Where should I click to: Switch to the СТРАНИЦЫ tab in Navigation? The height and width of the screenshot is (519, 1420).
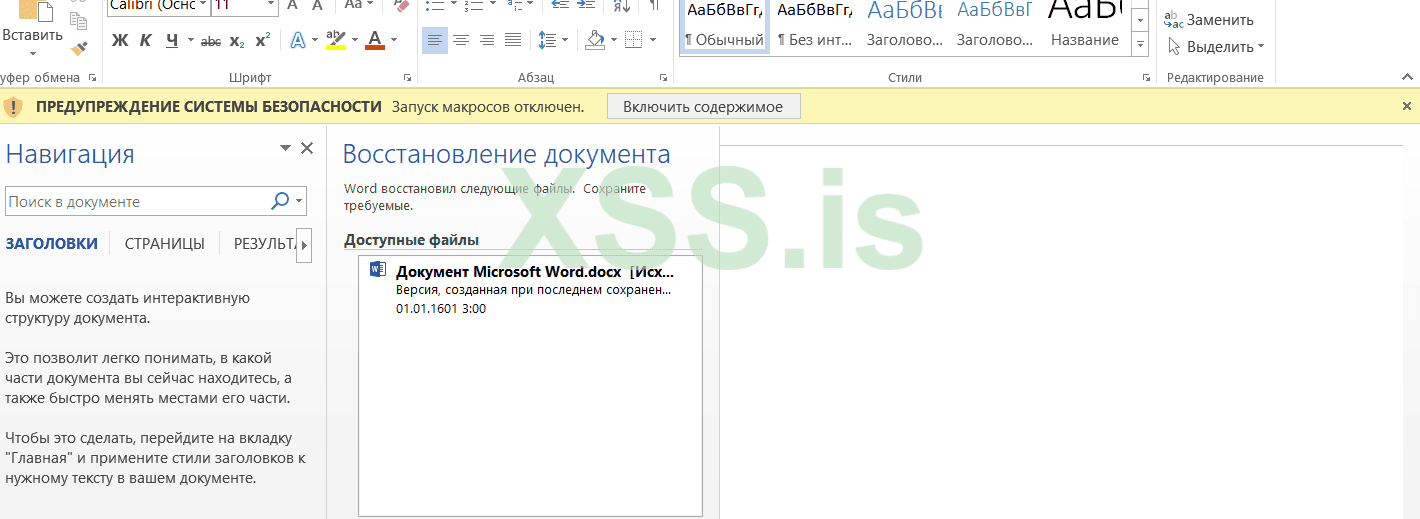tap(164, 244)
